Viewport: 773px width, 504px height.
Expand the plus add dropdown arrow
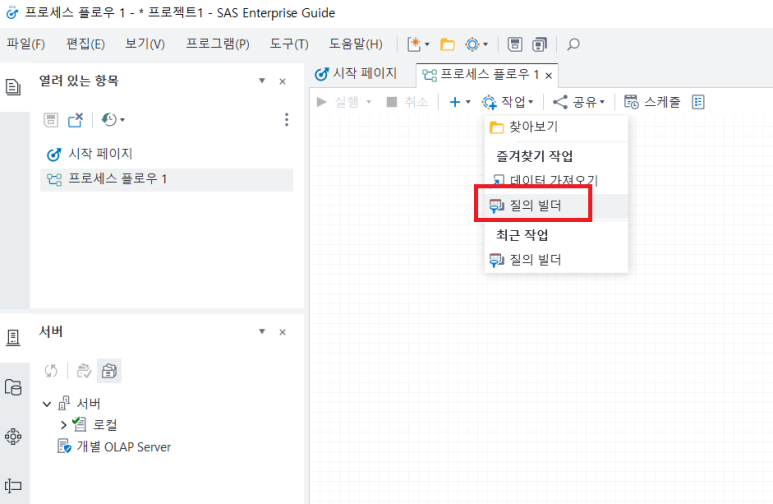pos(468,102)
